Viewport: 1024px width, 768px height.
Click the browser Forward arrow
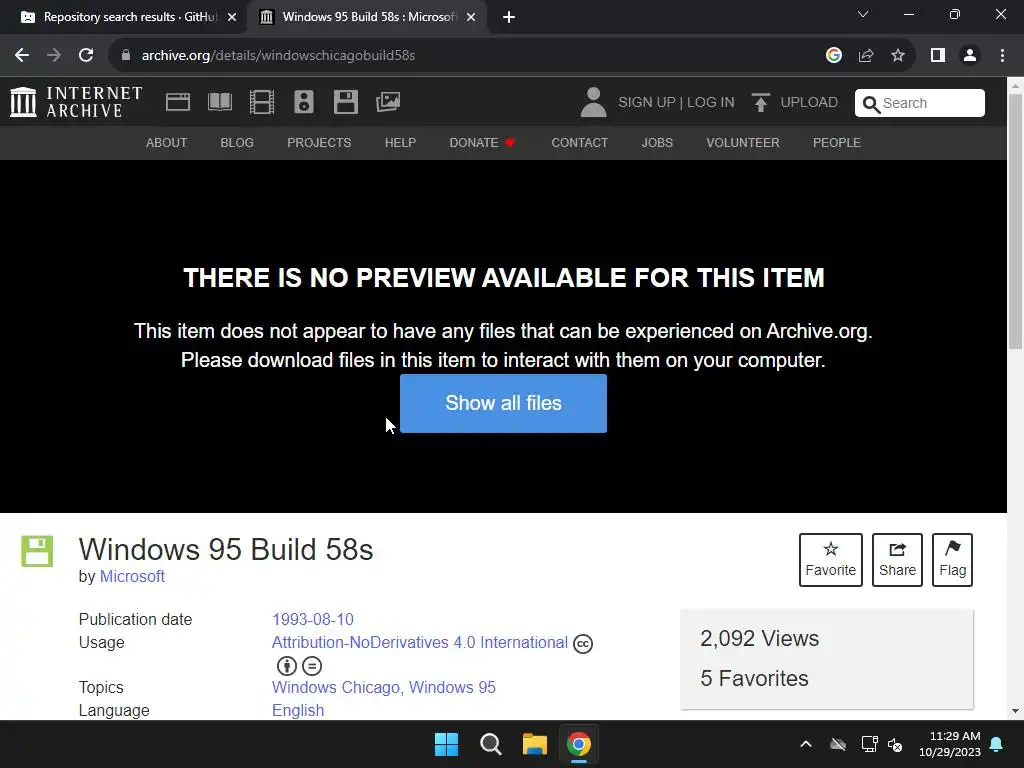(54, 56)
